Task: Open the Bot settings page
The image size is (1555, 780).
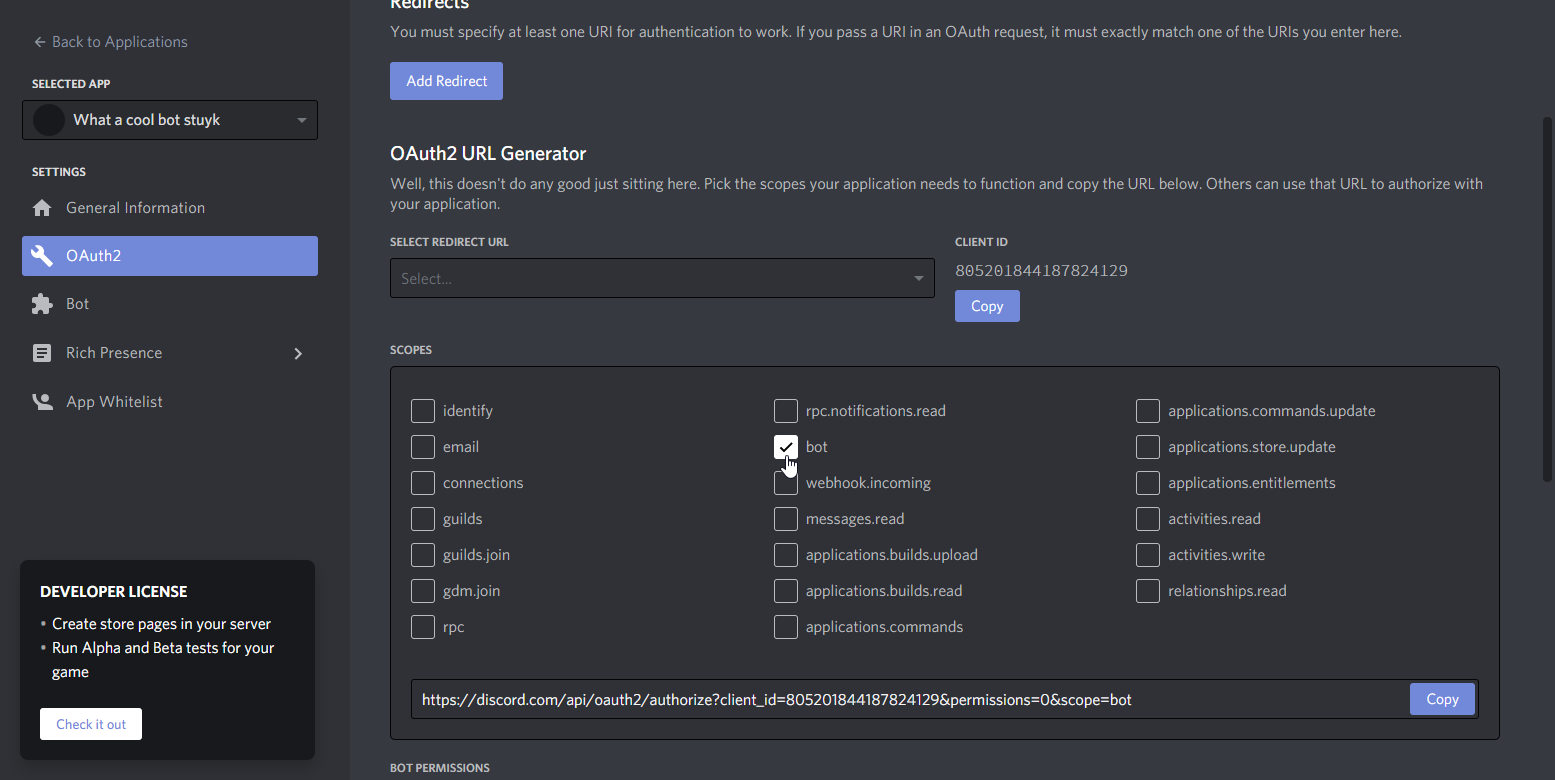Action: 78,304
